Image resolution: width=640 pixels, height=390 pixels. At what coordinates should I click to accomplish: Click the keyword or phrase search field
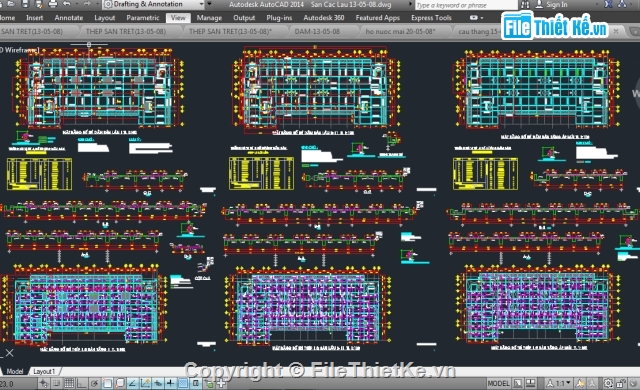coord(466,5)
